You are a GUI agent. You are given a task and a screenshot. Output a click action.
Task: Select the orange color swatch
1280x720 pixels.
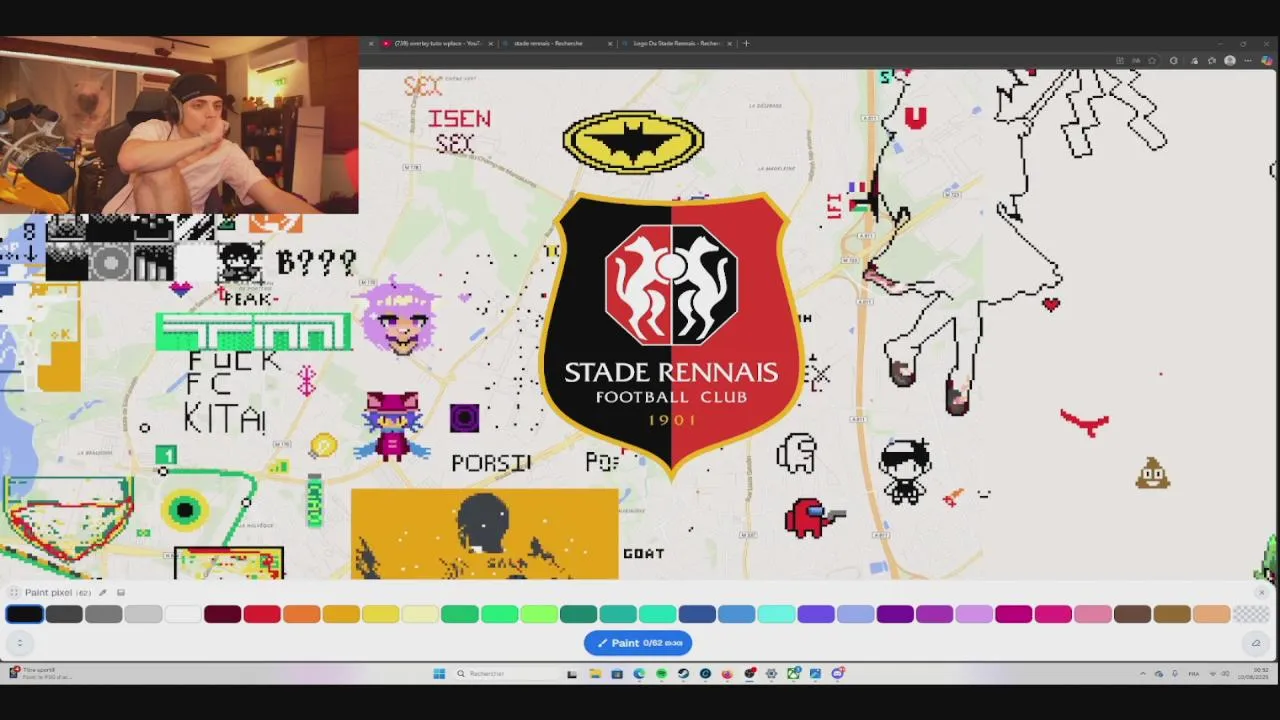[301, 614]
